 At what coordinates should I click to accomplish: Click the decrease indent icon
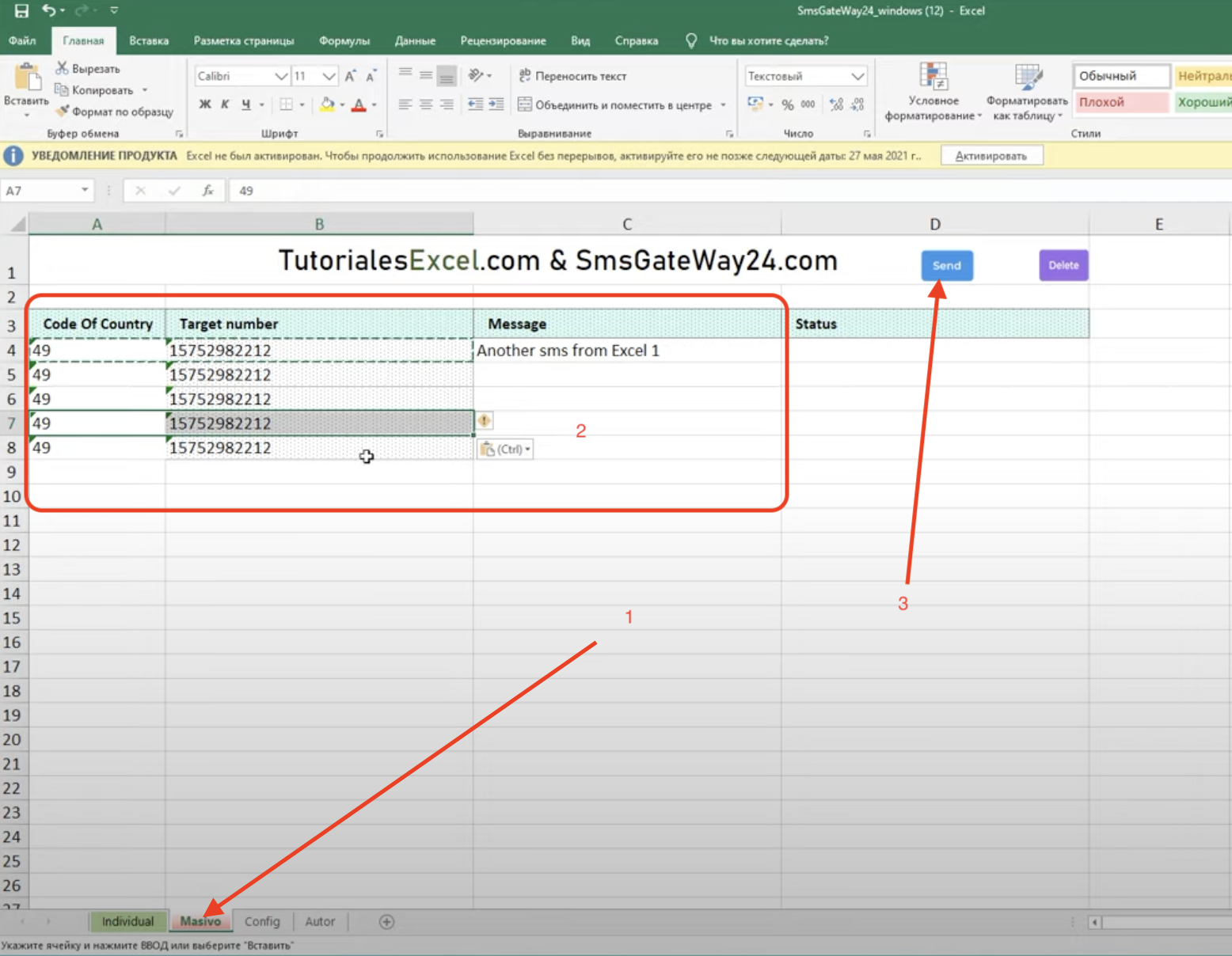[x=475, y=104]
